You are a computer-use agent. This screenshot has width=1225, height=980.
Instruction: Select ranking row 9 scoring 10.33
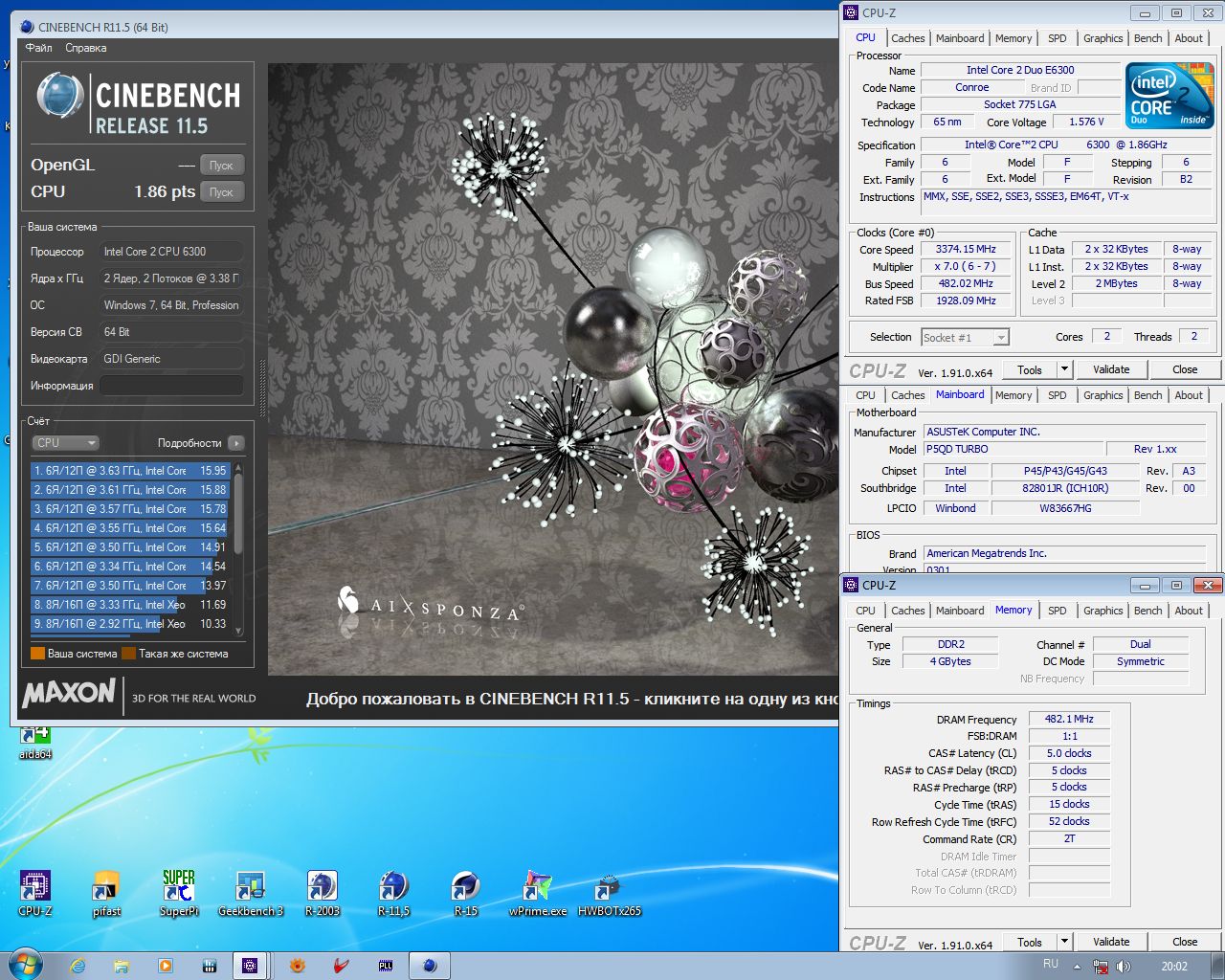[130, 624]
